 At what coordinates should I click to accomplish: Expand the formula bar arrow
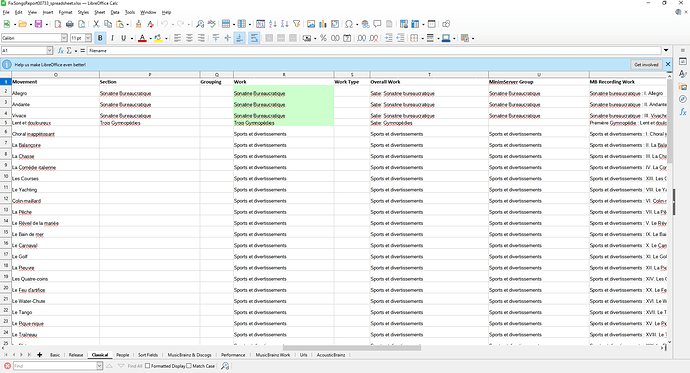[x=666, y=51]
